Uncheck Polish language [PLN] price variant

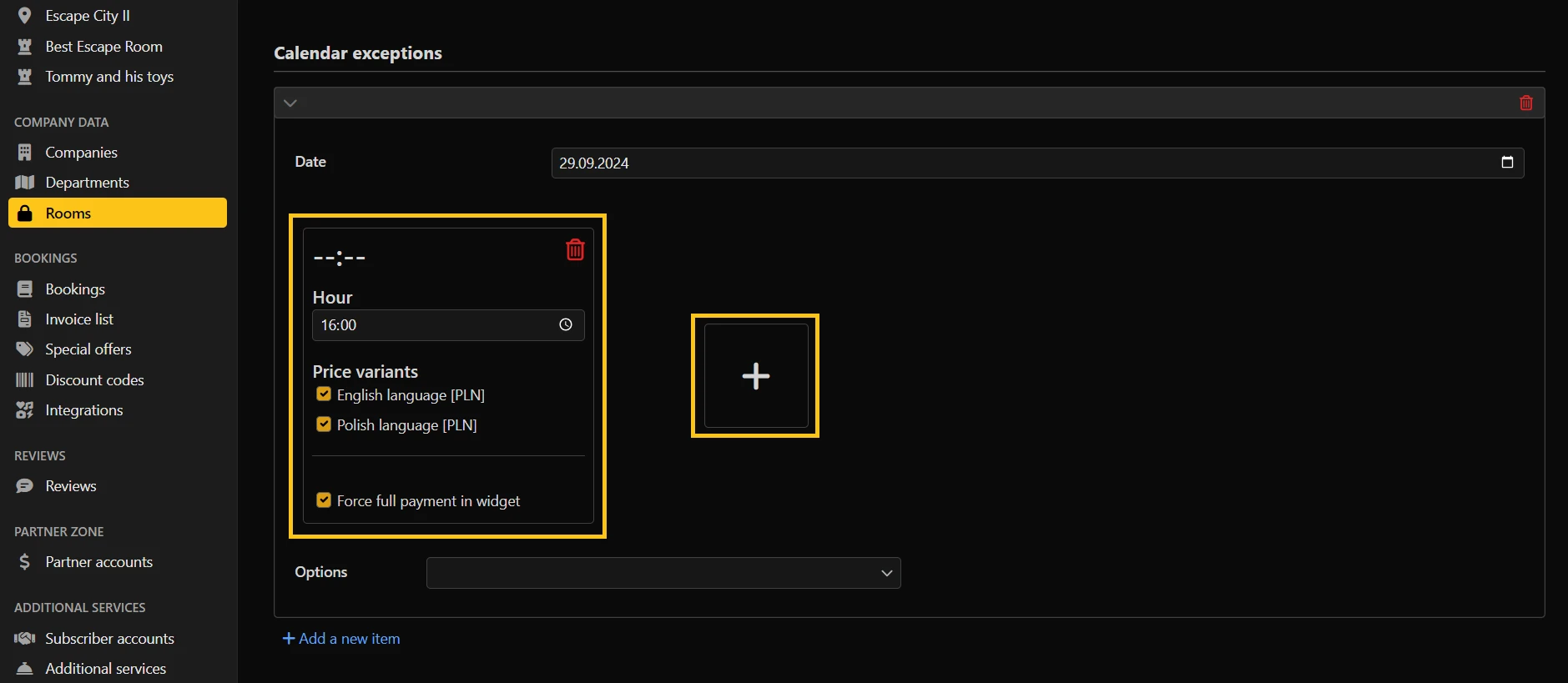(324, 424)
